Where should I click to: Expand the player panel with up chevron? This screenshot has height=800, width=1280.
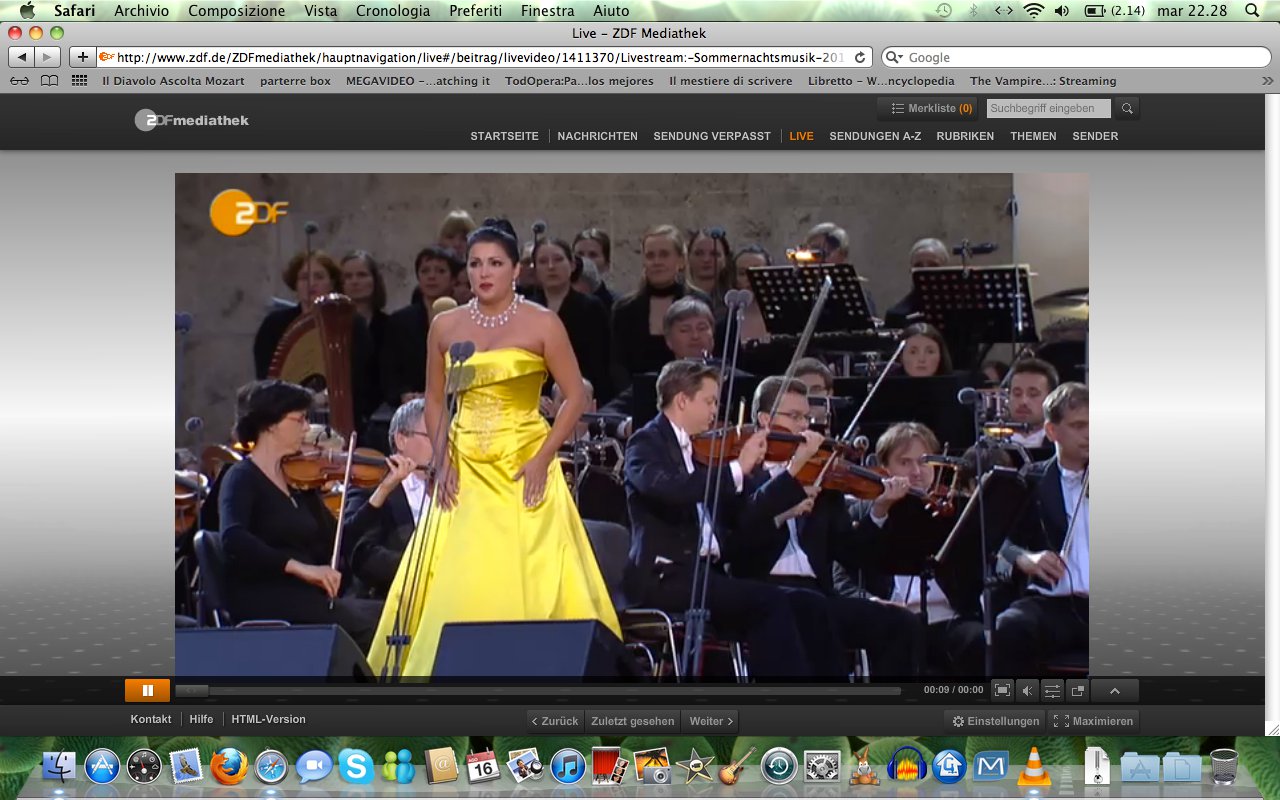coord(1115,690)
